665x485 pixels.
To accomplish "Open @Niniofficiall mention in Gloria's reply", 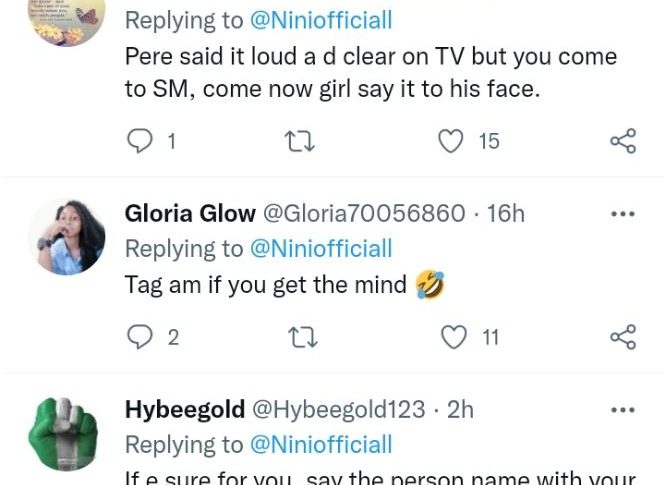I will pos(320,249).
